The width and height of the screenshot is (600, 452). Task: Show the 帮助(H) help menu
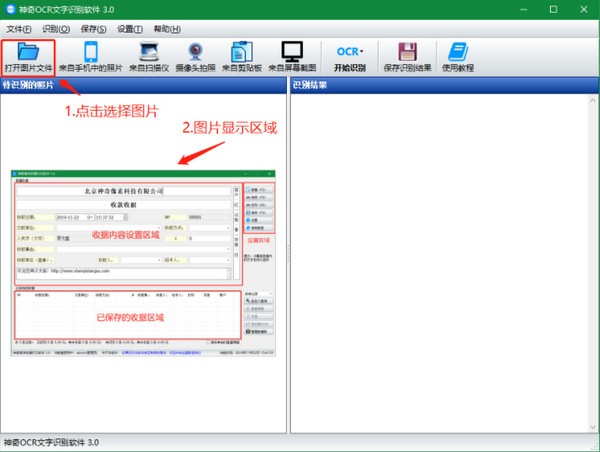point(168,29)
